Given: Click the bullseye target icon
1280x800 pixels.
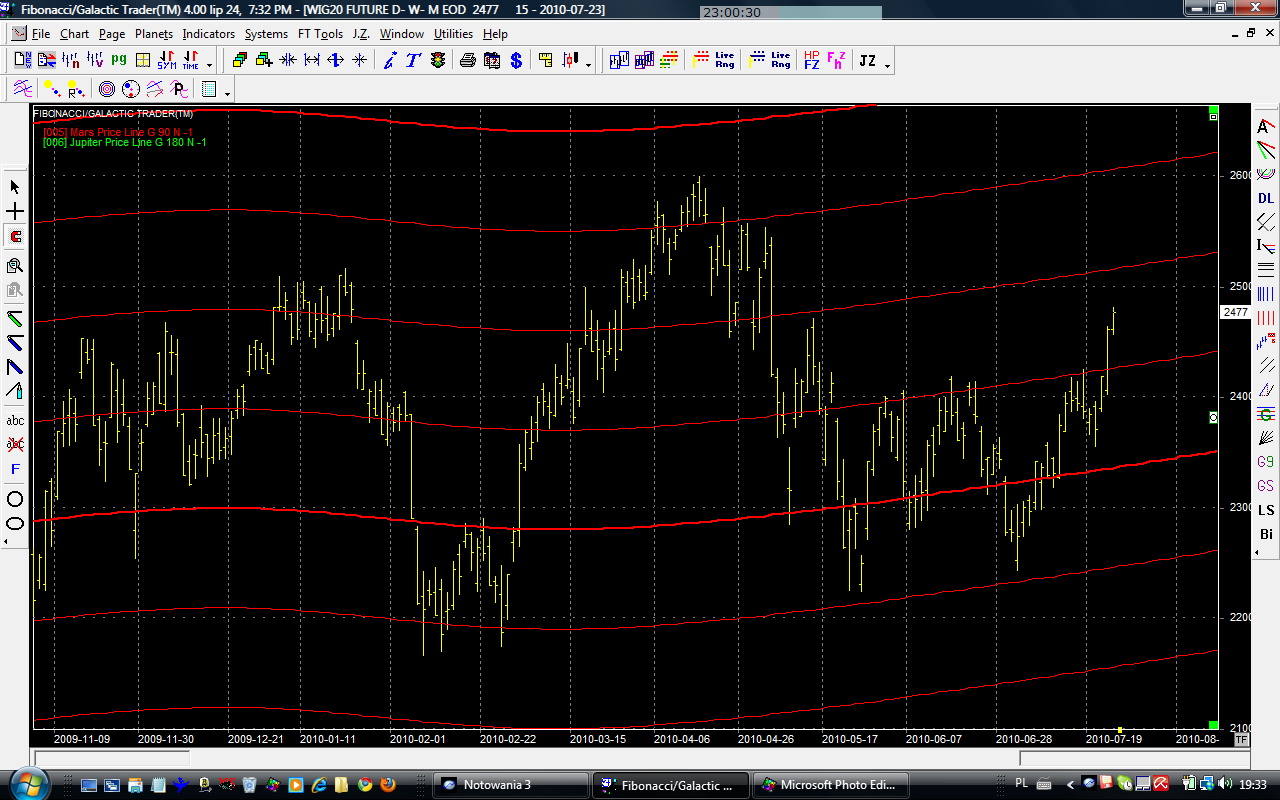Looking at the screenshot, I should tap(106, 89).
